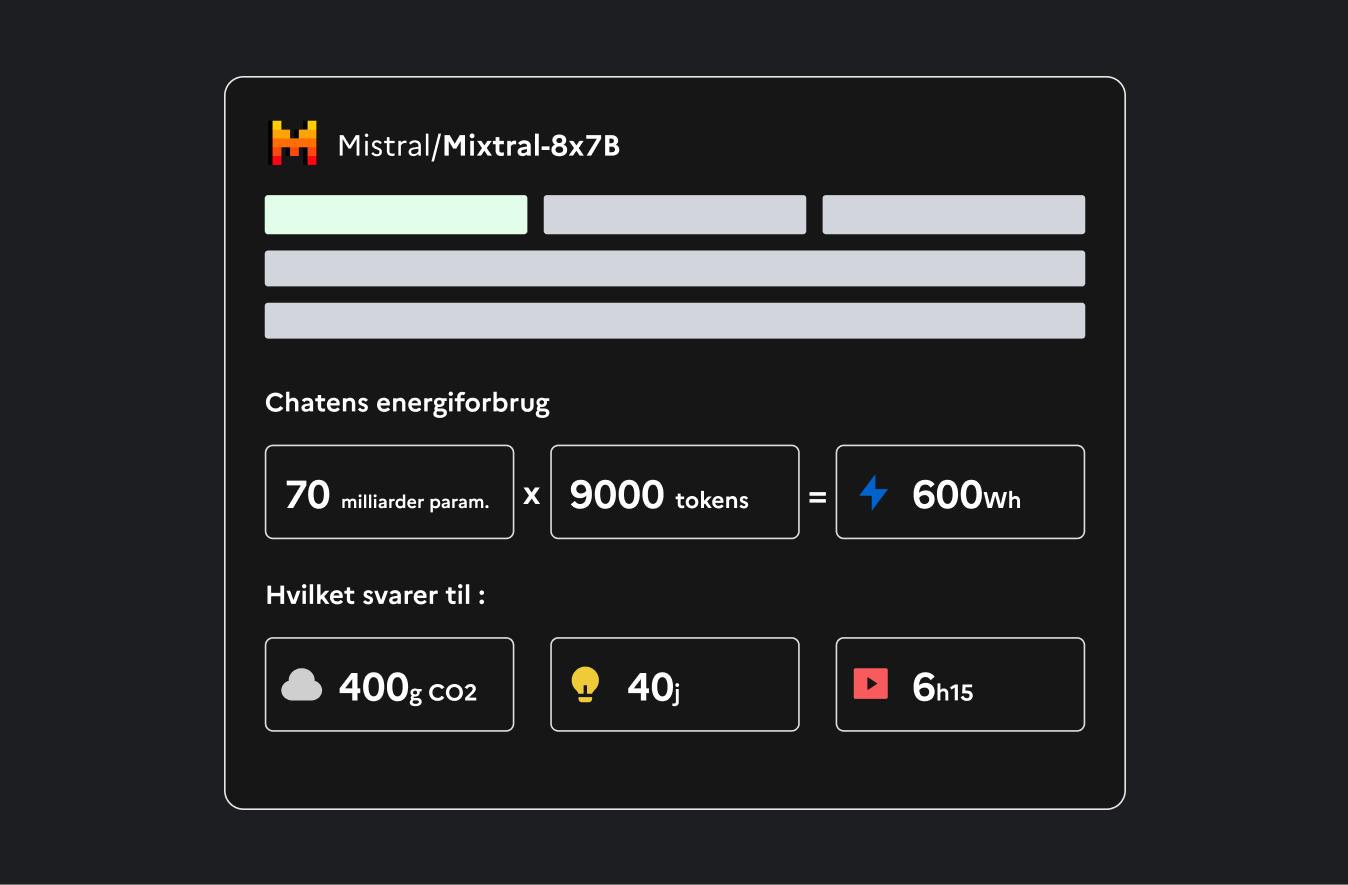Click the Chatens energiforbrug heading
This screenshot has width=1348, height=885.
click(x=407, y=403)
